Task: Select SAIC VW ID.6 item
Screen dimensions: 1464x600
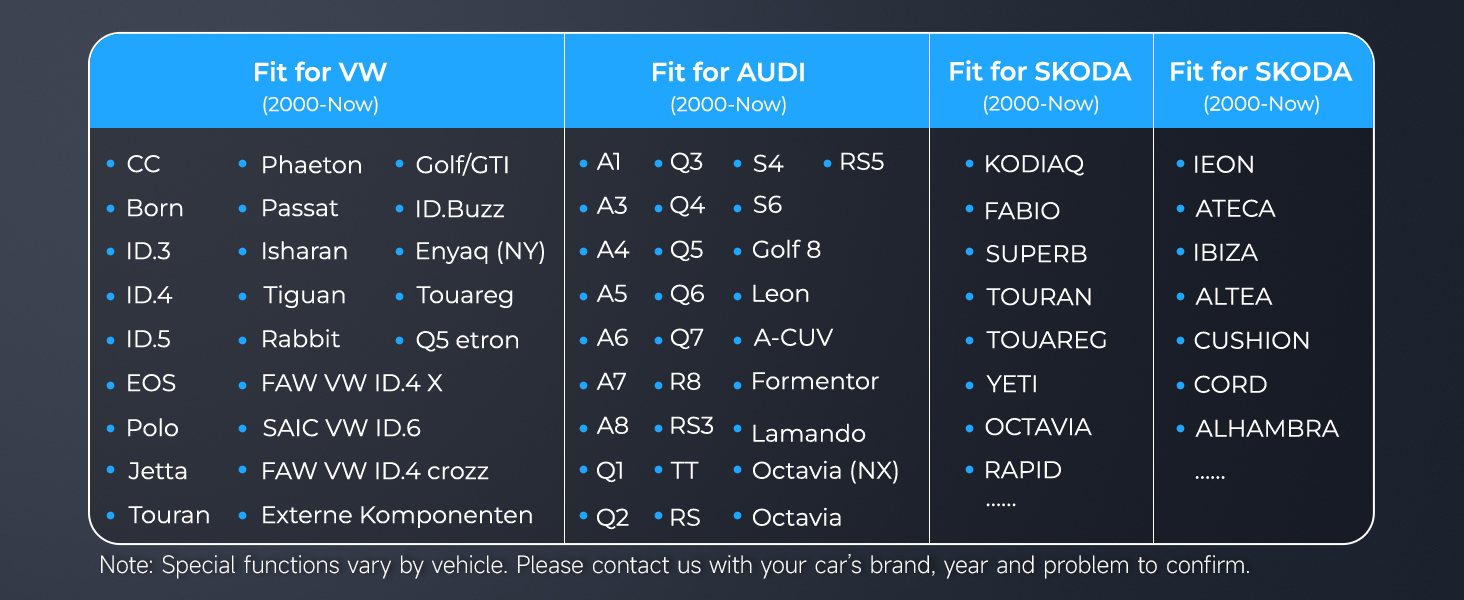Action: coord(341,428)
